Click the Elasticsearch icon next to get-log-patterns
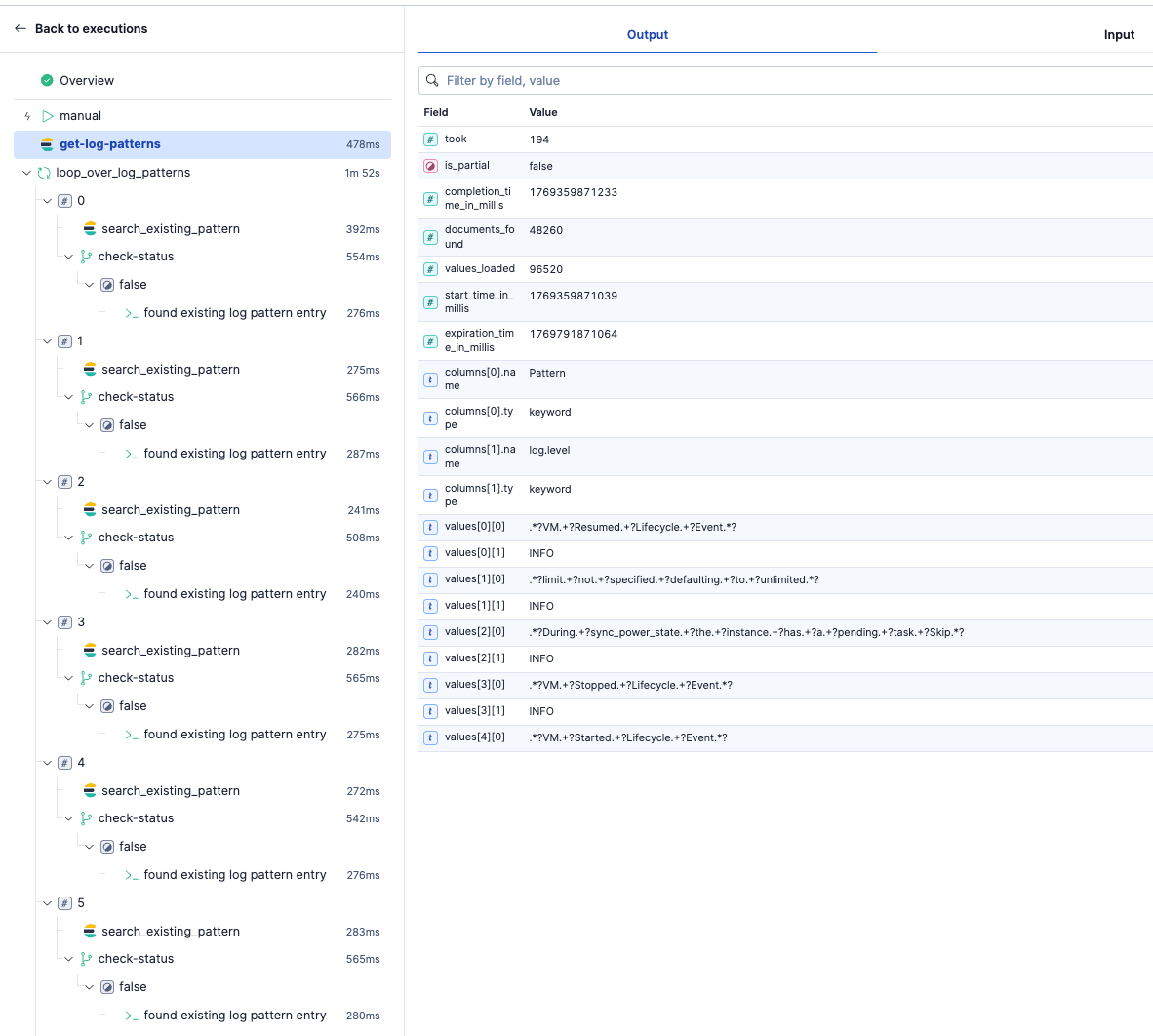The width and height of the screenshot is (1153, 1036). point(47,144)
